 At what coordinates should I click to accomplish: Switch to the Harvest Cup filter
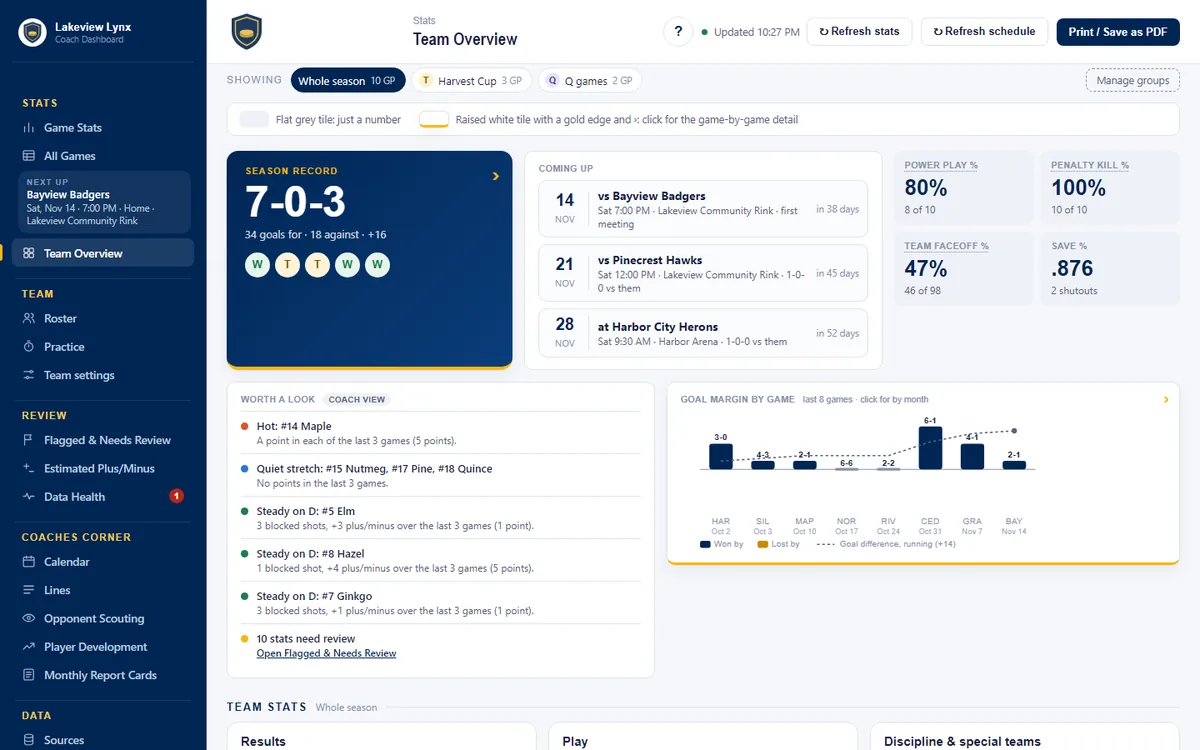tap(471, 81)
